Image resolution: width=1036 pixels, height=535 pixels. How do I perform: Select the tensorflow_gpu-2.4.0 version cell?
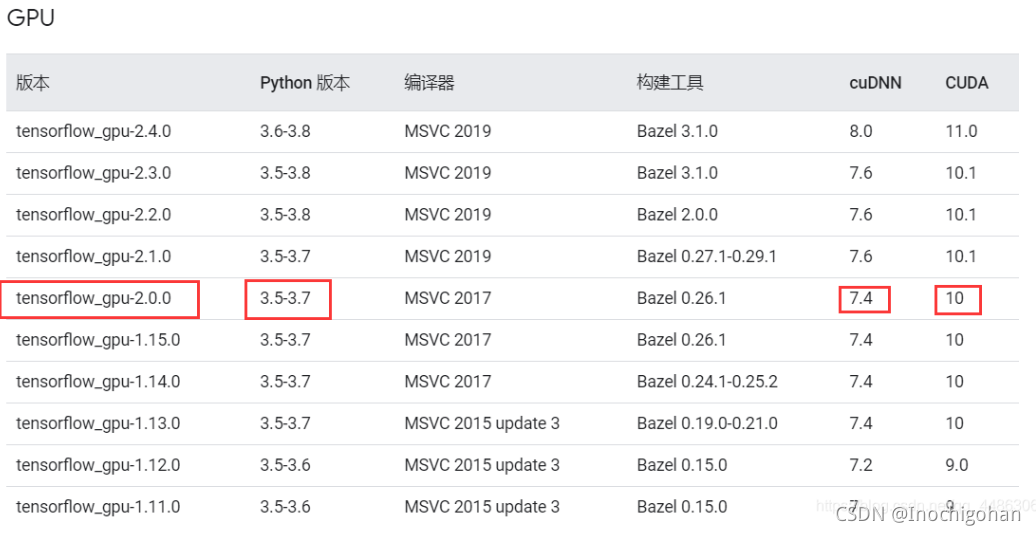(93, 131)
